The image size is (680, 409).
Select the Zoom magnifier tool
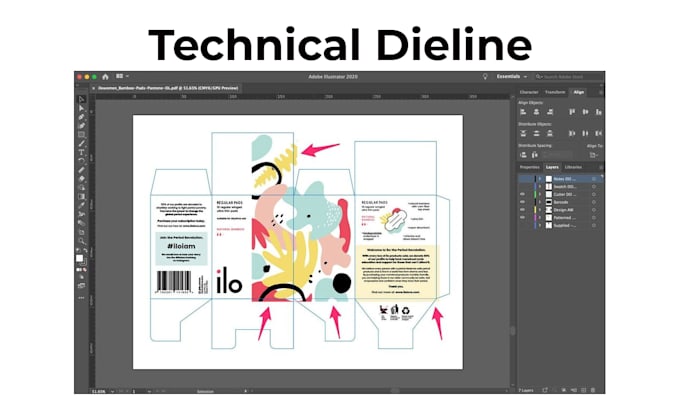pyautogui.click(x=81, y=241)
